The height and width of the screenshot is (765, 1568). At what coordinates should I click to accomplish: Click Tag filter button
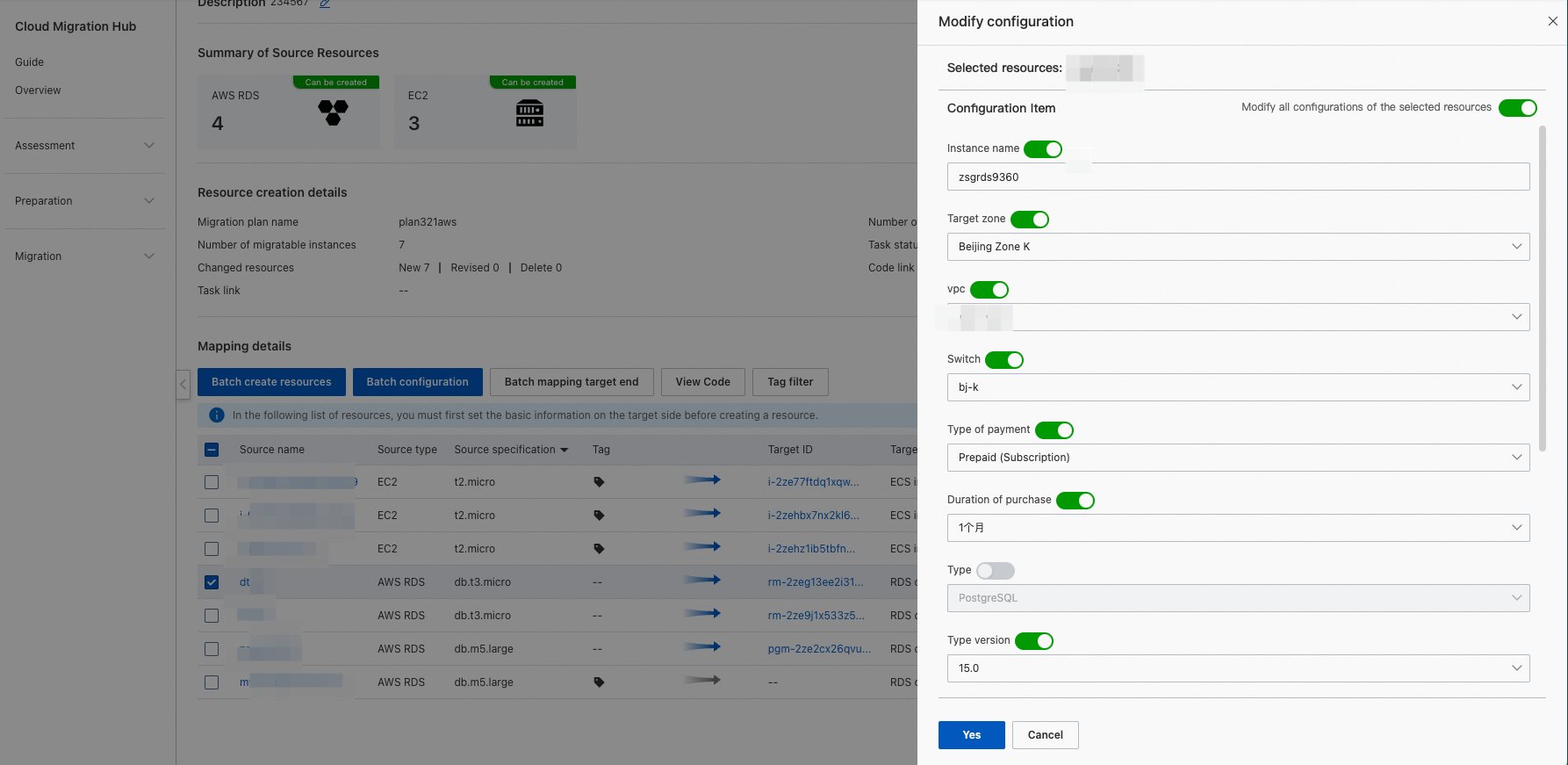click(790, 382)
